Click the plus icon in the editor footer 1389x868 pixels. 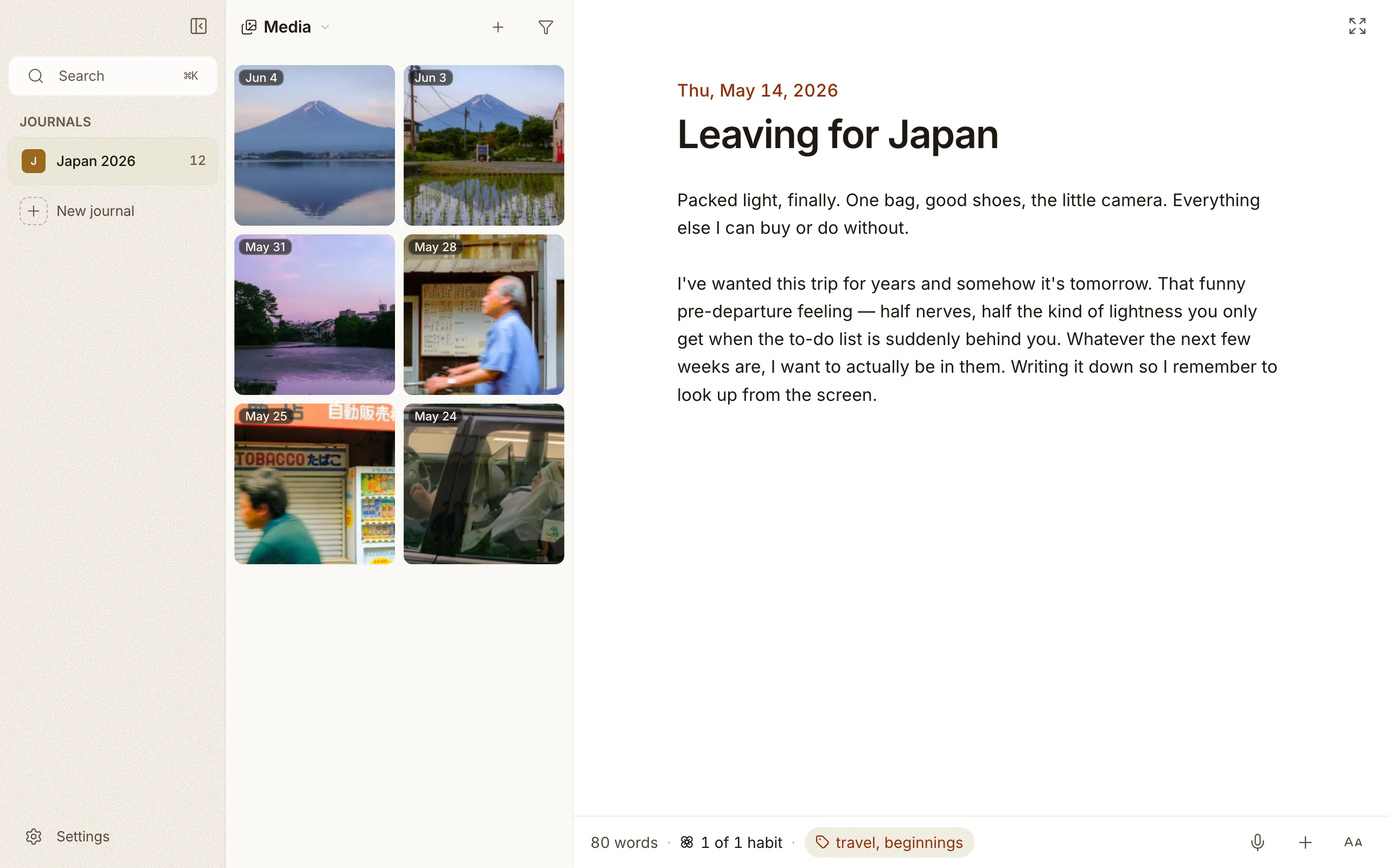[x=1304, y=842]
